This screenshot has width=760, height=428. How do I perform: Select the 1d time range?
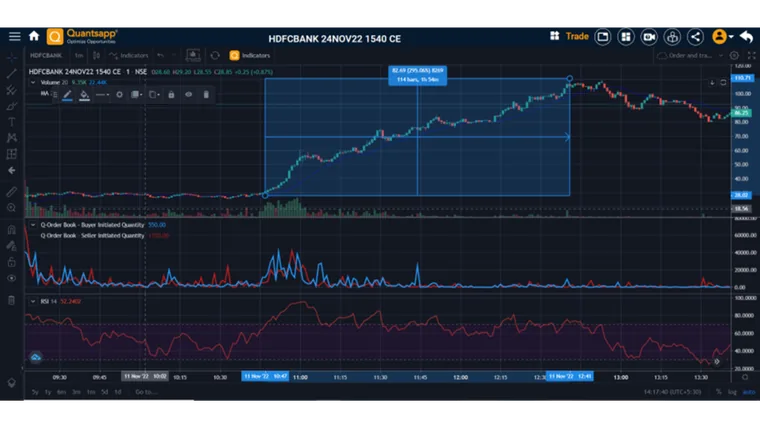tap(118, 392)
